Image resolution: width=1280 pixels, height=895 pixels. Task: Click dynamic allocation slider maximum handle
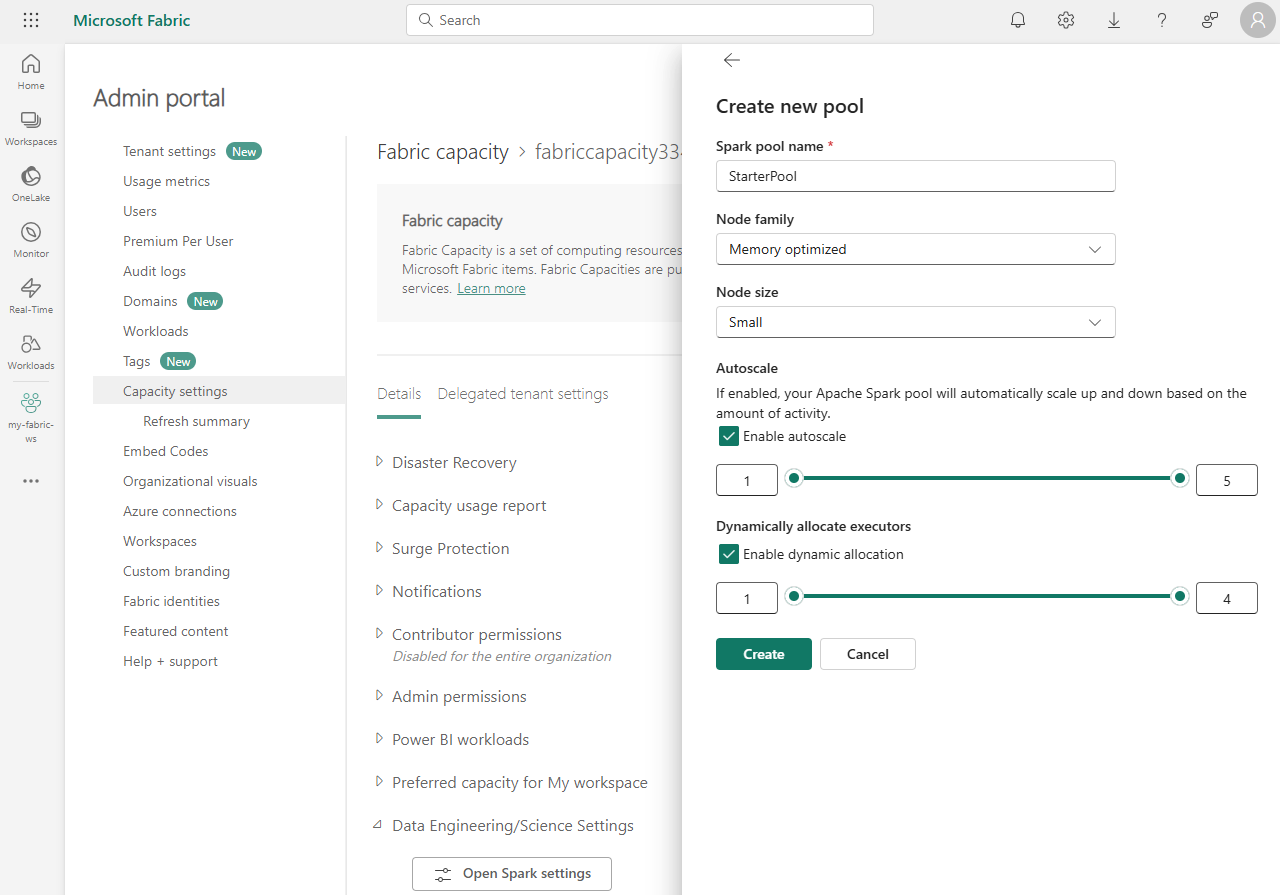click(x=1180, y=596)
